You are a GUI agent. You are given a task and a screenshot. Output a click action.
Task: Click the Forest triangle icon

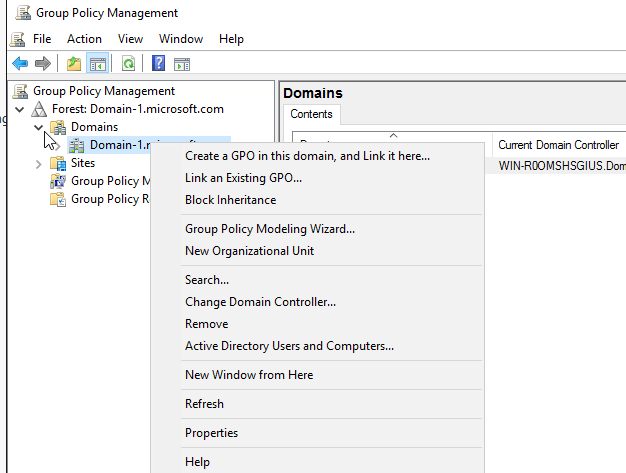coord(39,109)
